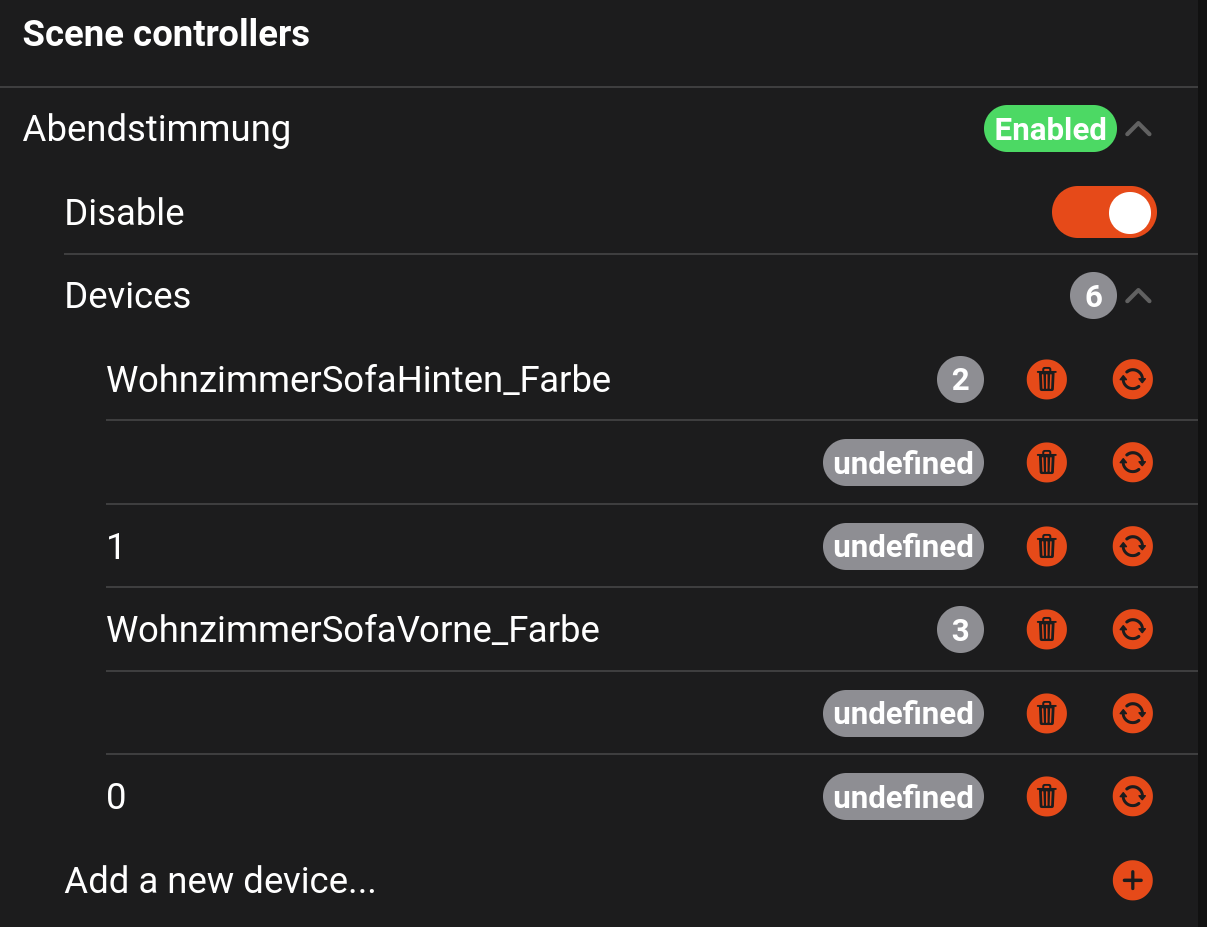Click the green Enabled badge

(x=1050, y=129)
